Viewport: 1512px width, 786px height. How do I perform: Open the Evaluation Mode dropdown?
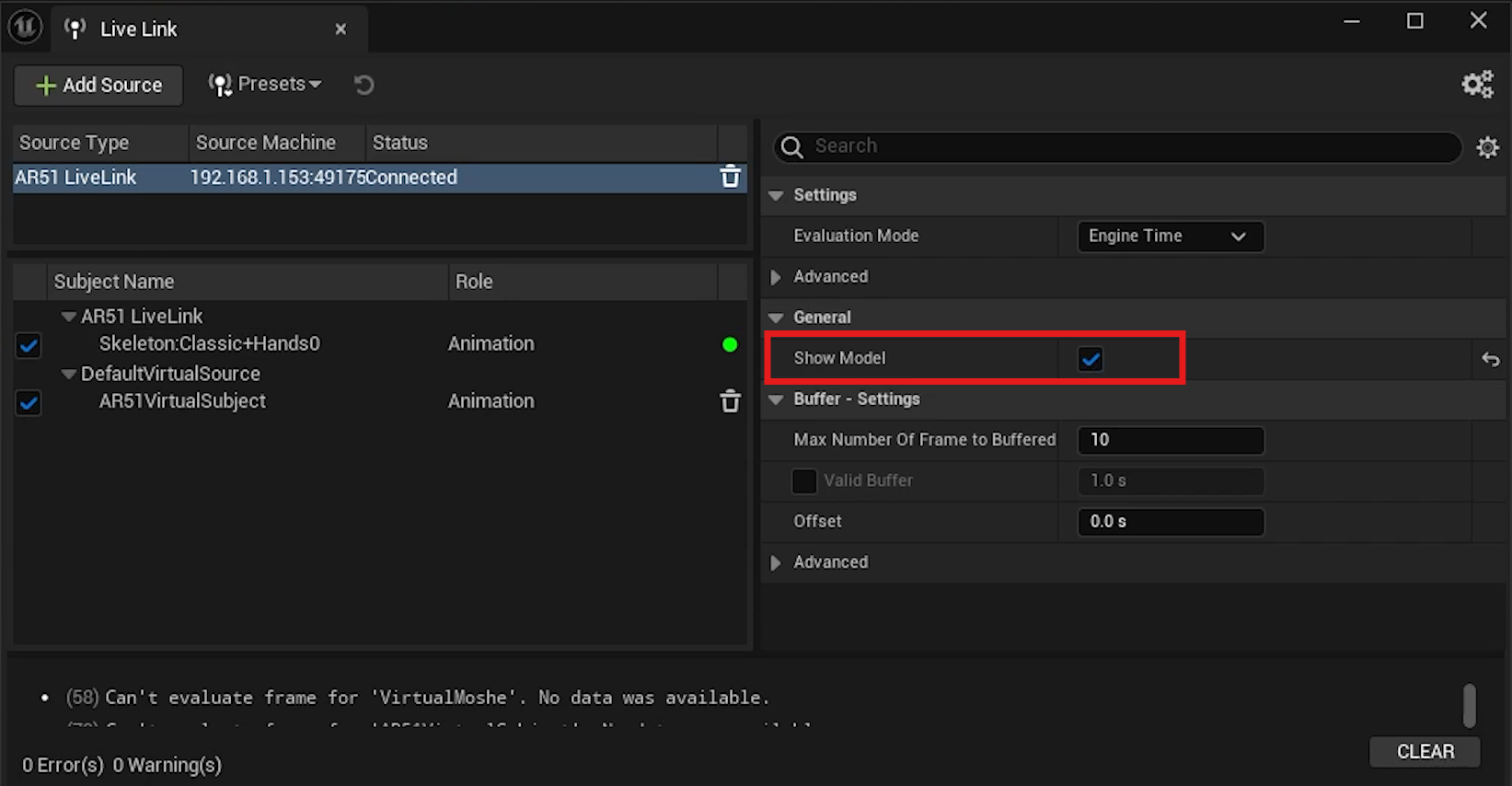[1170, 237]
